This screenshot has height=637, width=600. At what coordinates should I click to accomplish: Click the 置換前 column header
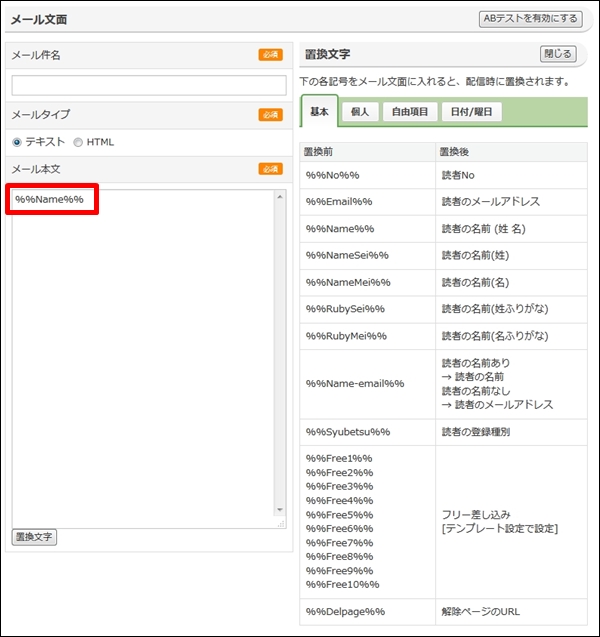[x=368, y=152]
